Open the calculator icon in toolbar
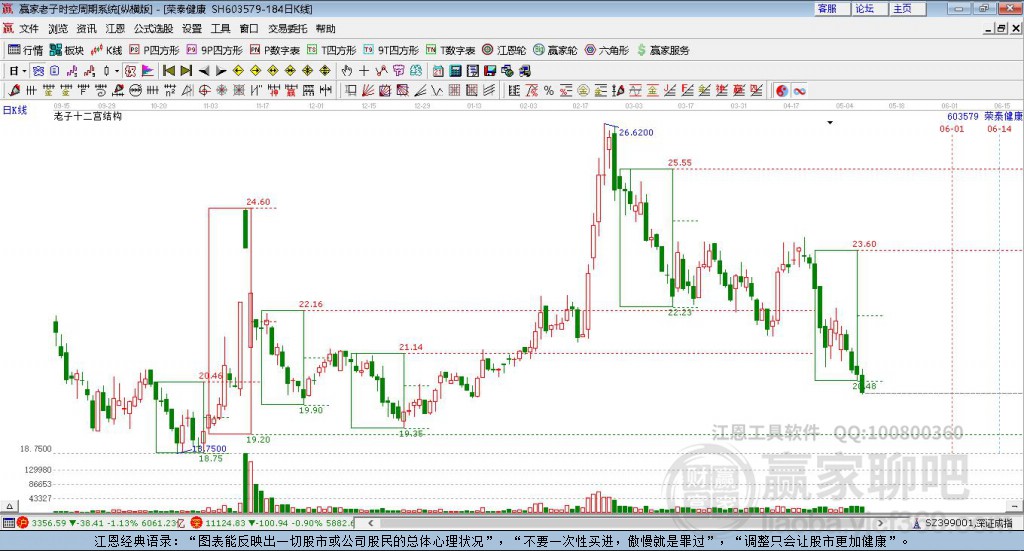The image size is (1024, 551). coord(456,71)
